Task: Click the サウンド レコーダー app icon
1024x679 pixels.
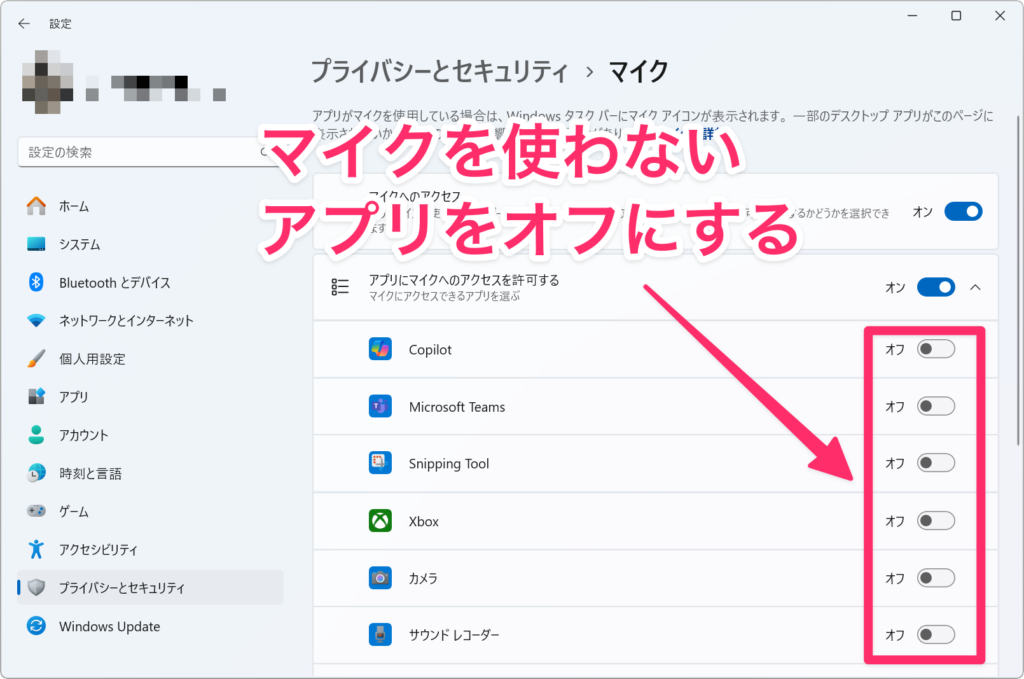Action: [x=380, y=635]
